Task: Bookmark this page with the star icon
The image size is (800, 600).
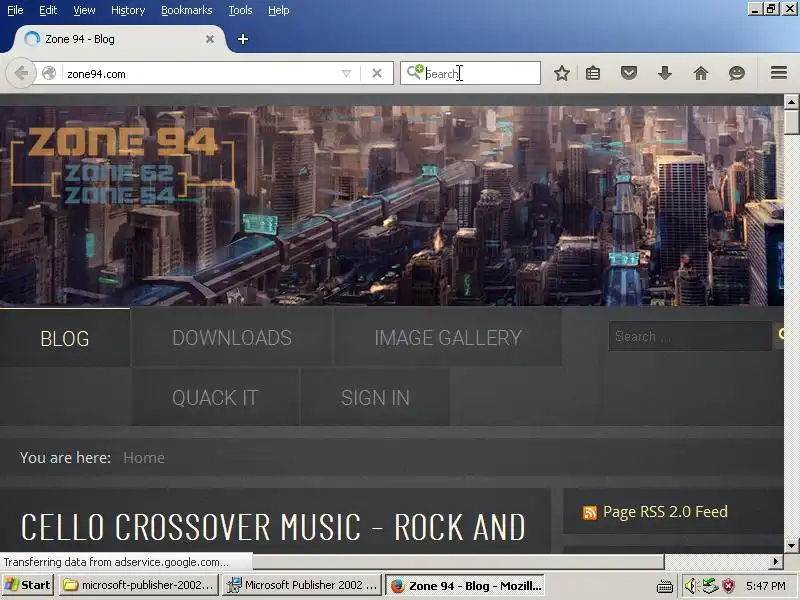Action: pos(562,73)
